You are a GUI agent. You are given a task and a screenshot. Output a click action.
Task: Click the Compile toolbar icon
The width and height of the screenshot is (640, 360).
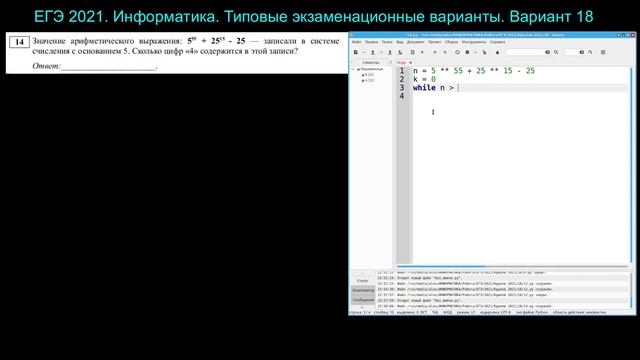coord(457,52)
